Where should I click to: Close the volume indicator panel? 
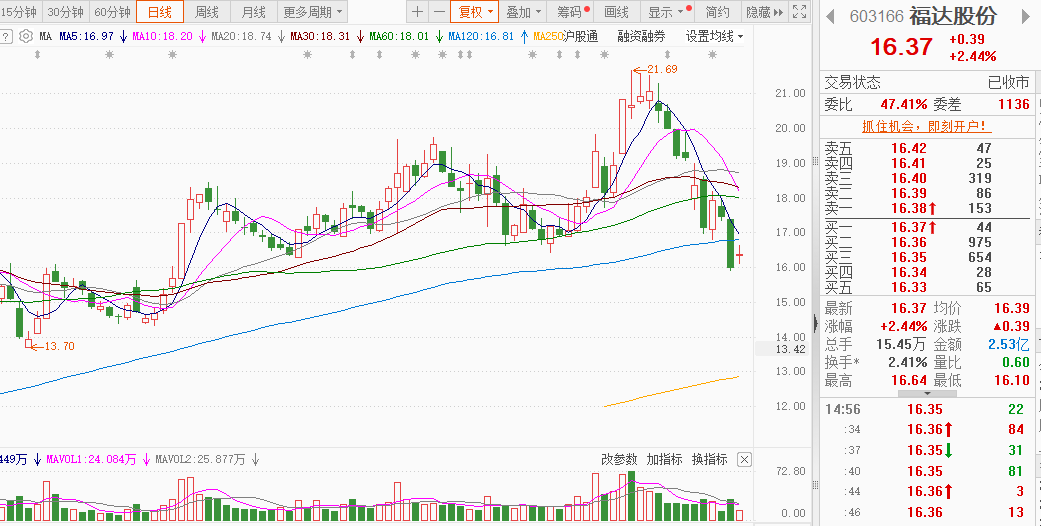[x=745, y=459]
